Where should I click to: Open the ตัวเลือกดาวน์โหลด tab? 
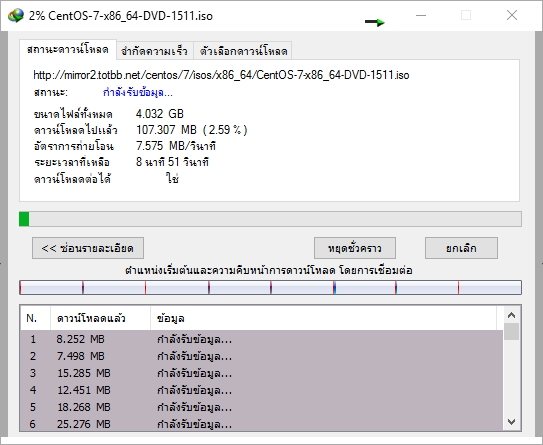tap(243, 51)
